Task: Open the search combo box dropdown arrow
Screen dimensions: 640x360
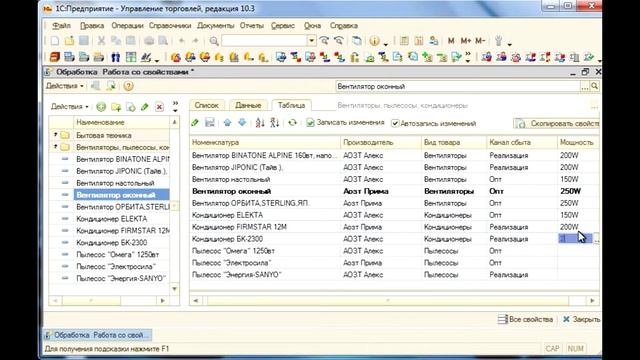Action: [x=311, y=40]
